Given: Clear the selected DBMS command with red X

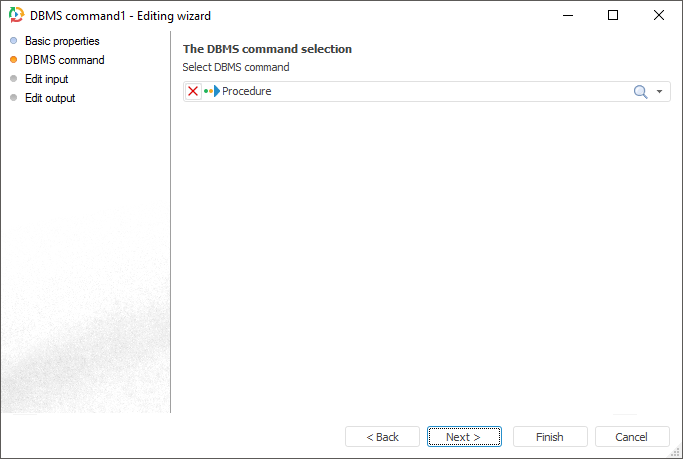Looking at the screenshot, I should point(193,91).
